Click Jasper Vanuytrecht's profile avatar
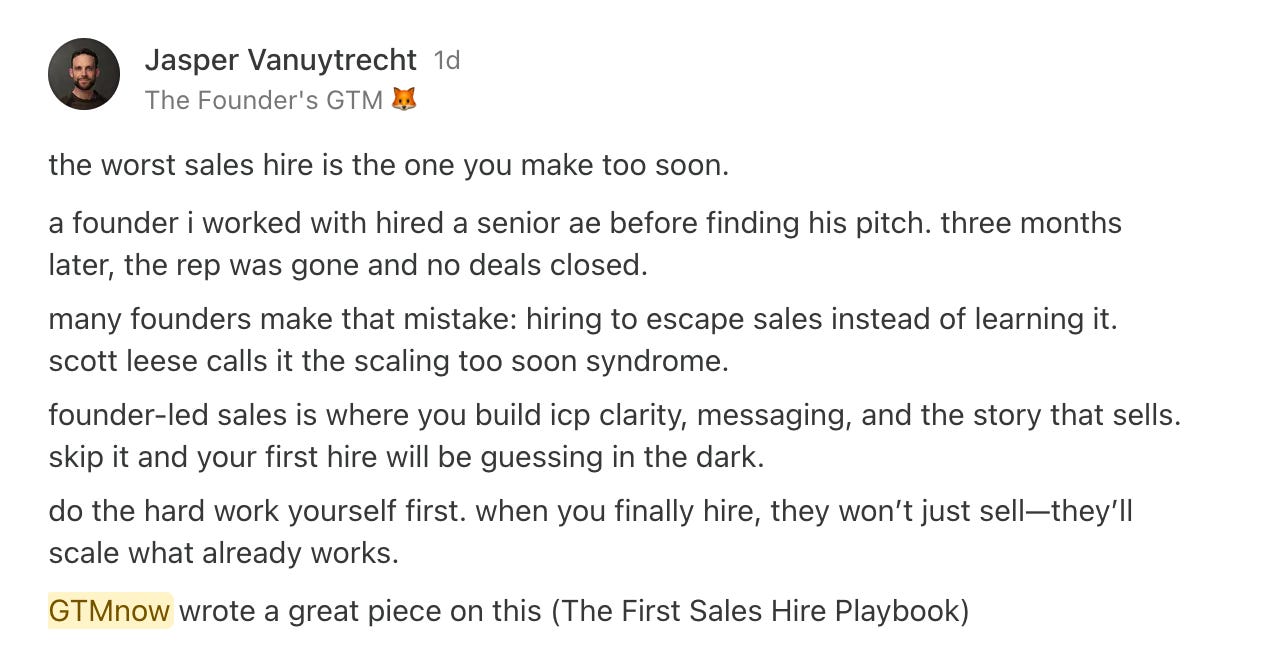Viewport: 1272px width, 654px height. (84, 74)
